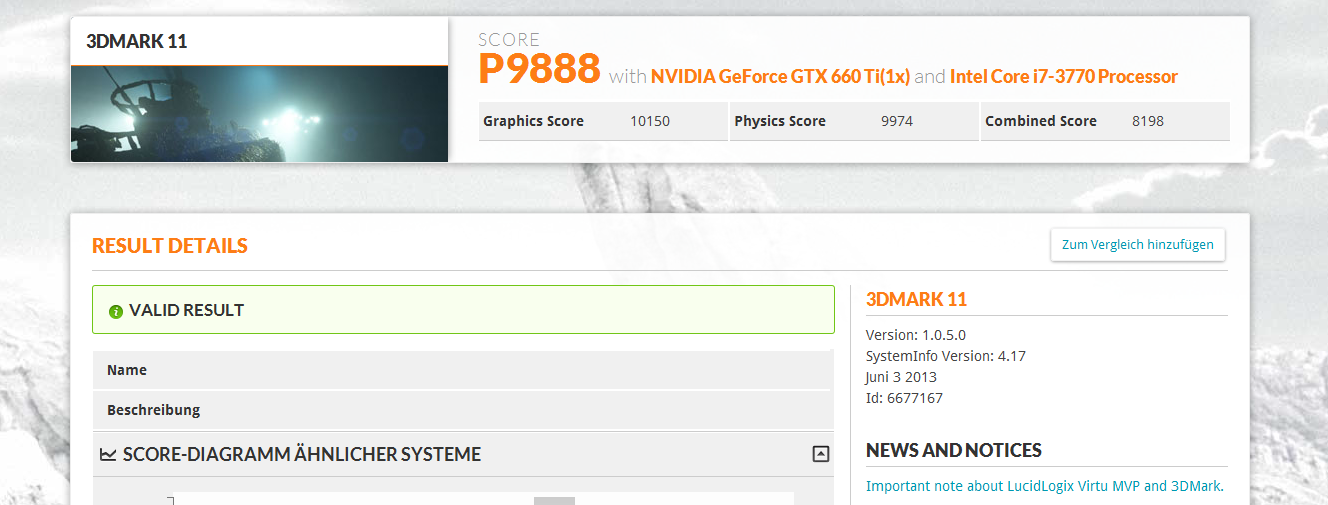Open the Intel Core i7-3770 Processor link
The height and width of the screenshot is (505, 1328).
1064,76
